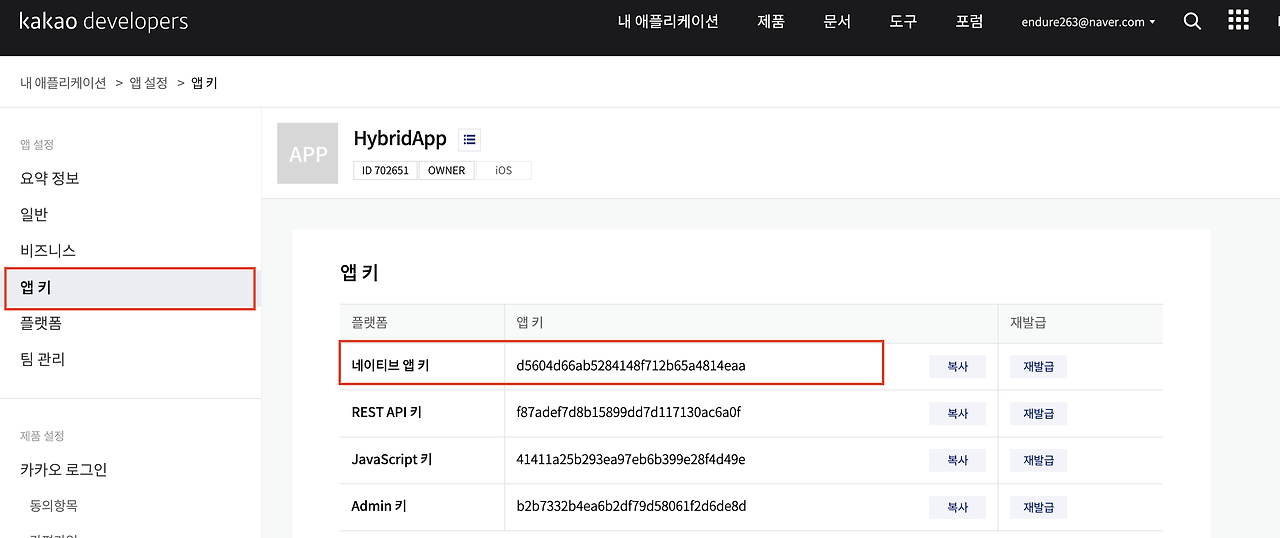Select 요약 정보 in the sidebar
This screenshot has width=1280, height=538.
[50, 178]
